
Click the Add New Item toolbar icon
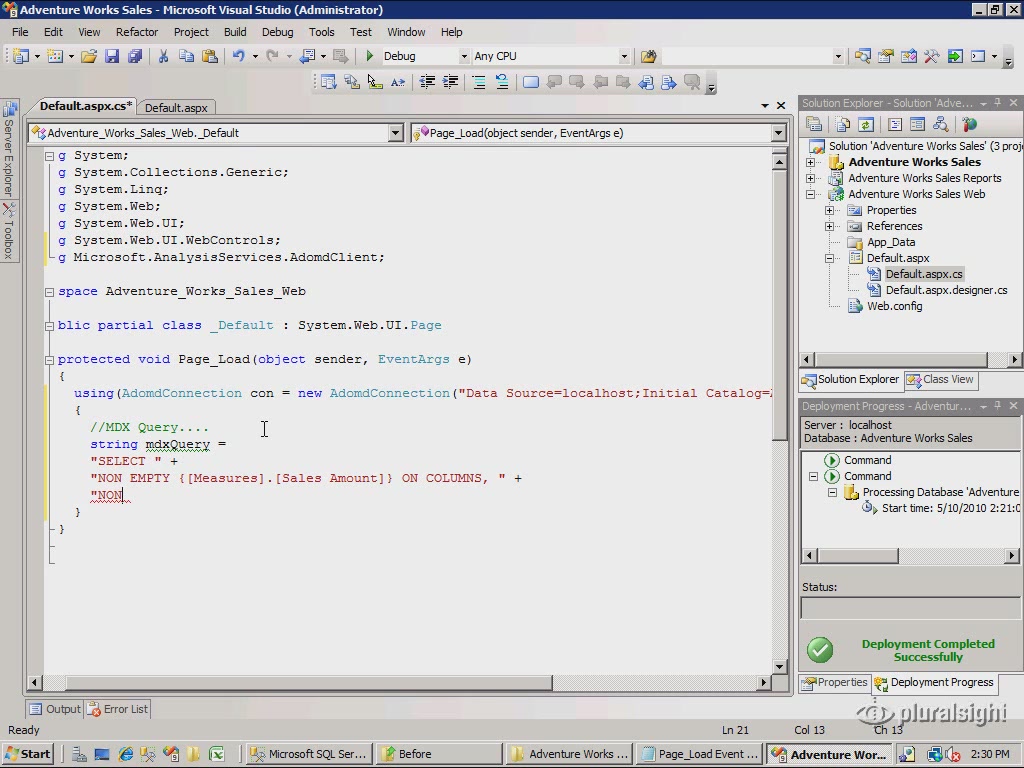(x=55, y=56)
